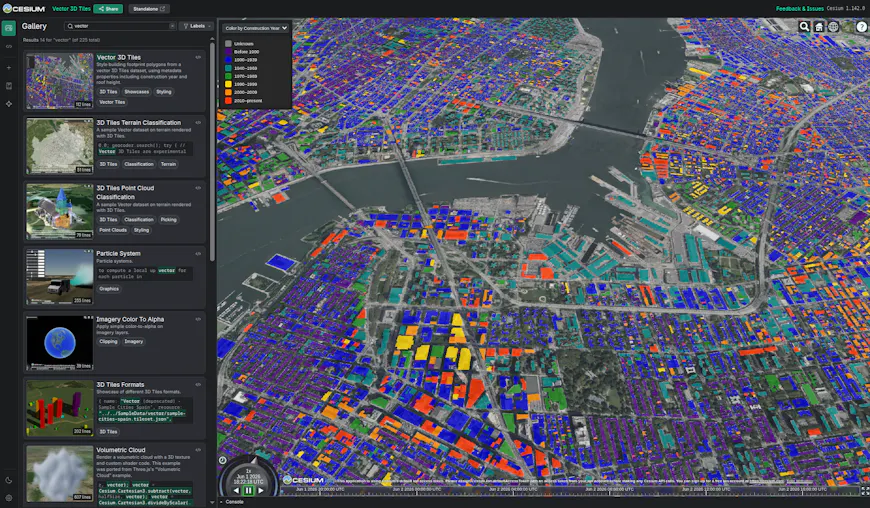View code for Imagery Color To Alpha card
Viewport: 870px width, 508px height.
tap(198, 319)
